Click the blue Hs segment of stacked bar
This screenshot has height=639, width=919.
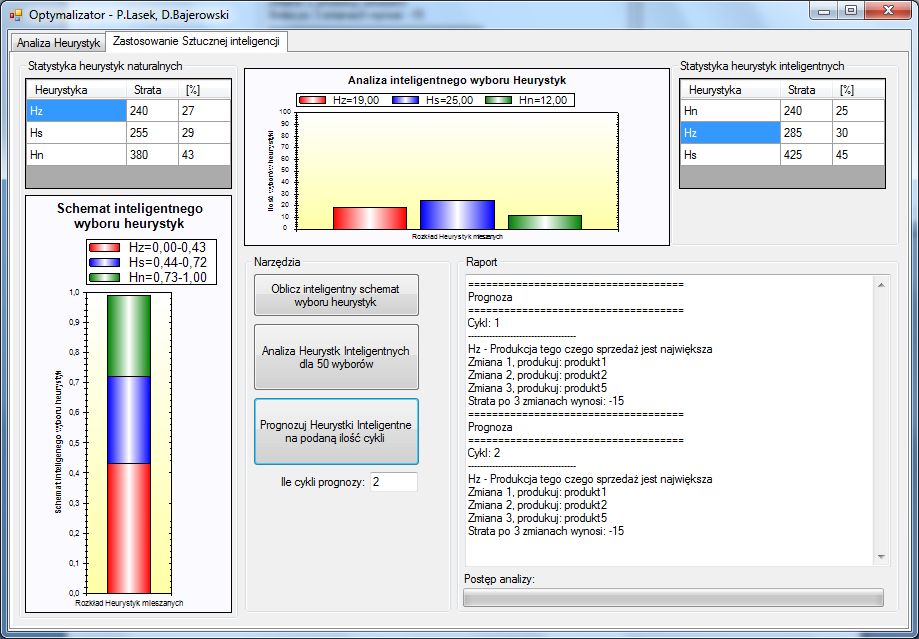[129, 420]
